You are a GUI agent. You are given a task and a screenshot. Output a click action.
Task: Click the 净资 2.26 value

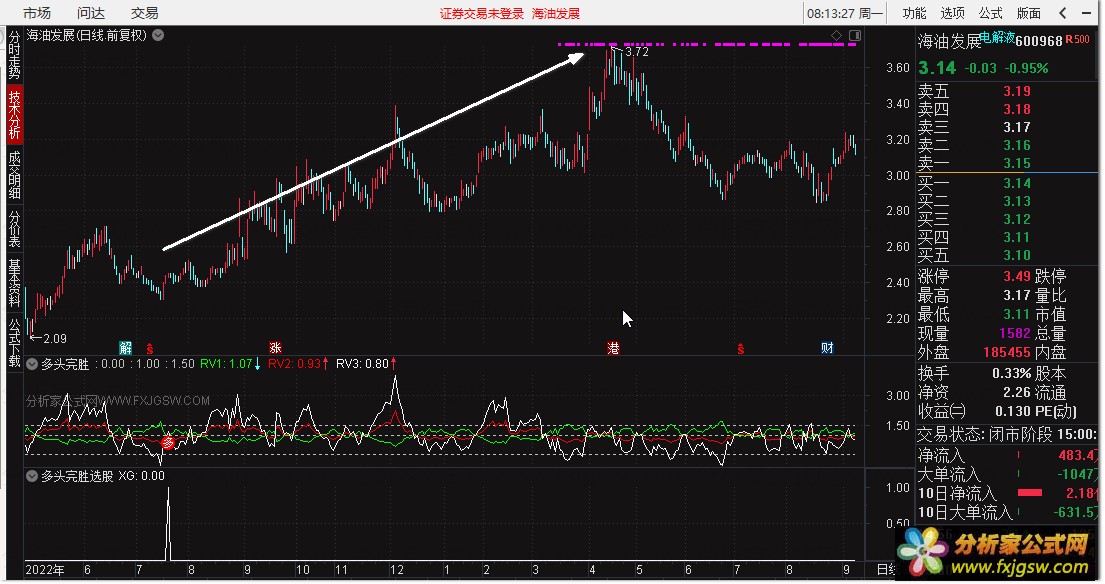(1017, 392)
